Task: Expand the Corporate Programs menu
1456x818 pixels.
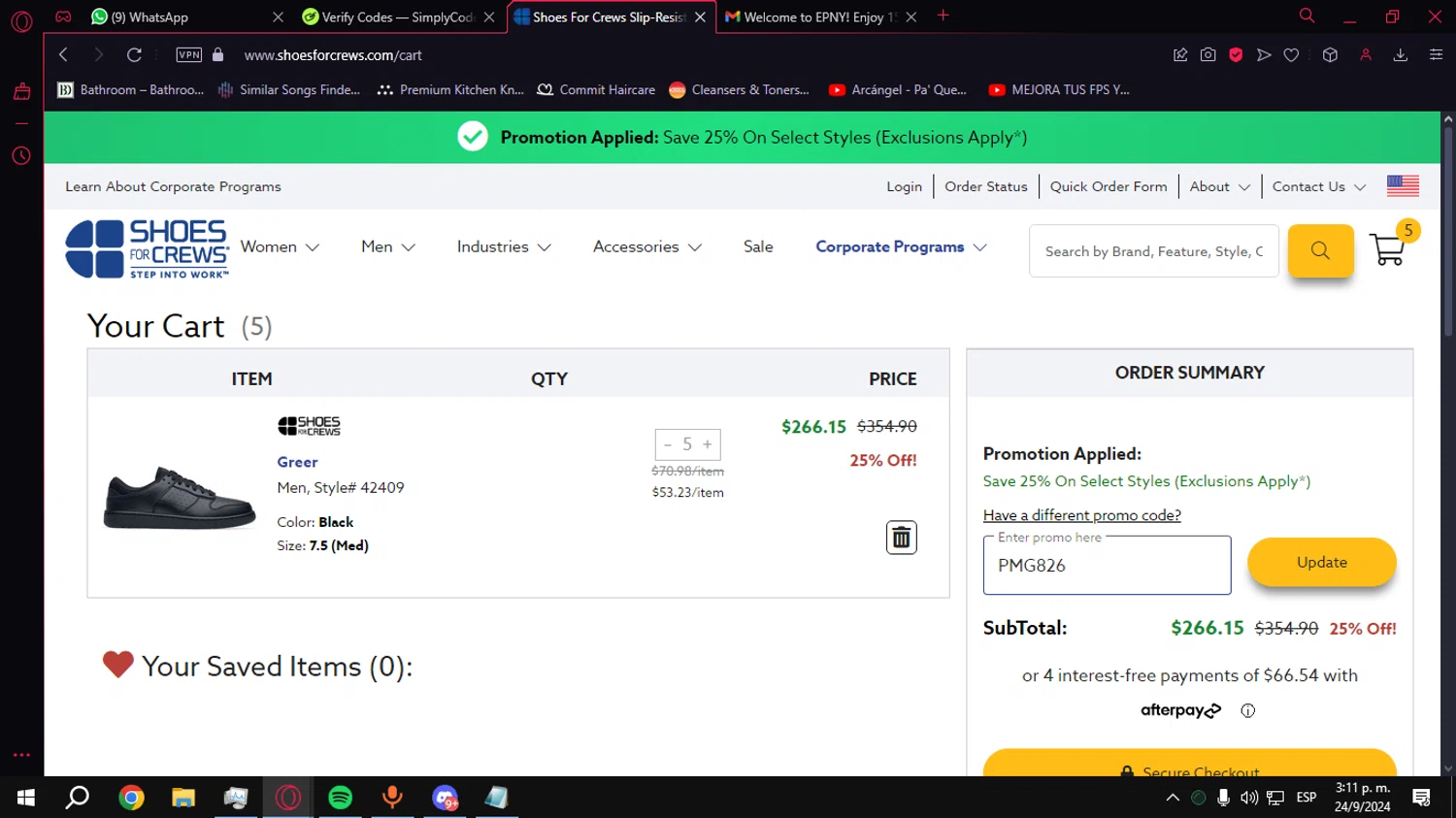Action: [901, 246]
